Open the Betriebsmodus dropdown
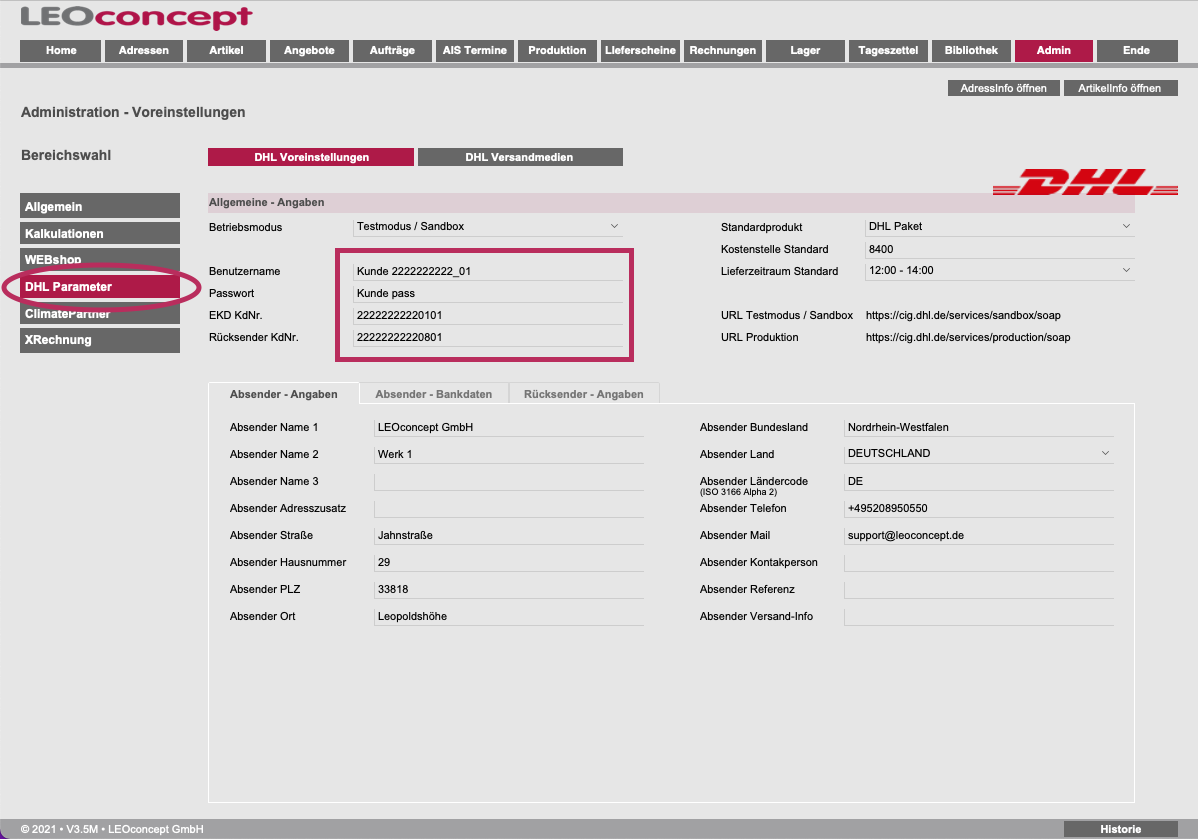 [x=487, y=226]
